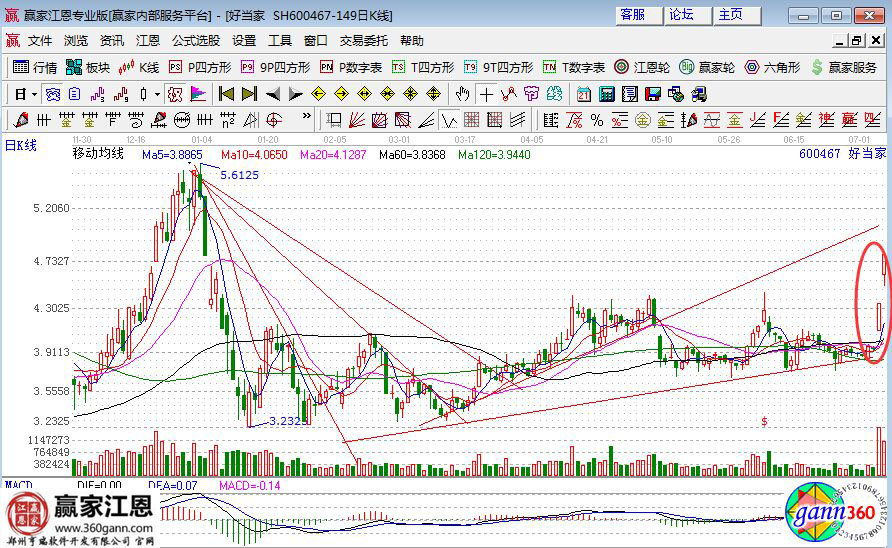
Task: Open the 交易委托 menu
Action: 364,41
